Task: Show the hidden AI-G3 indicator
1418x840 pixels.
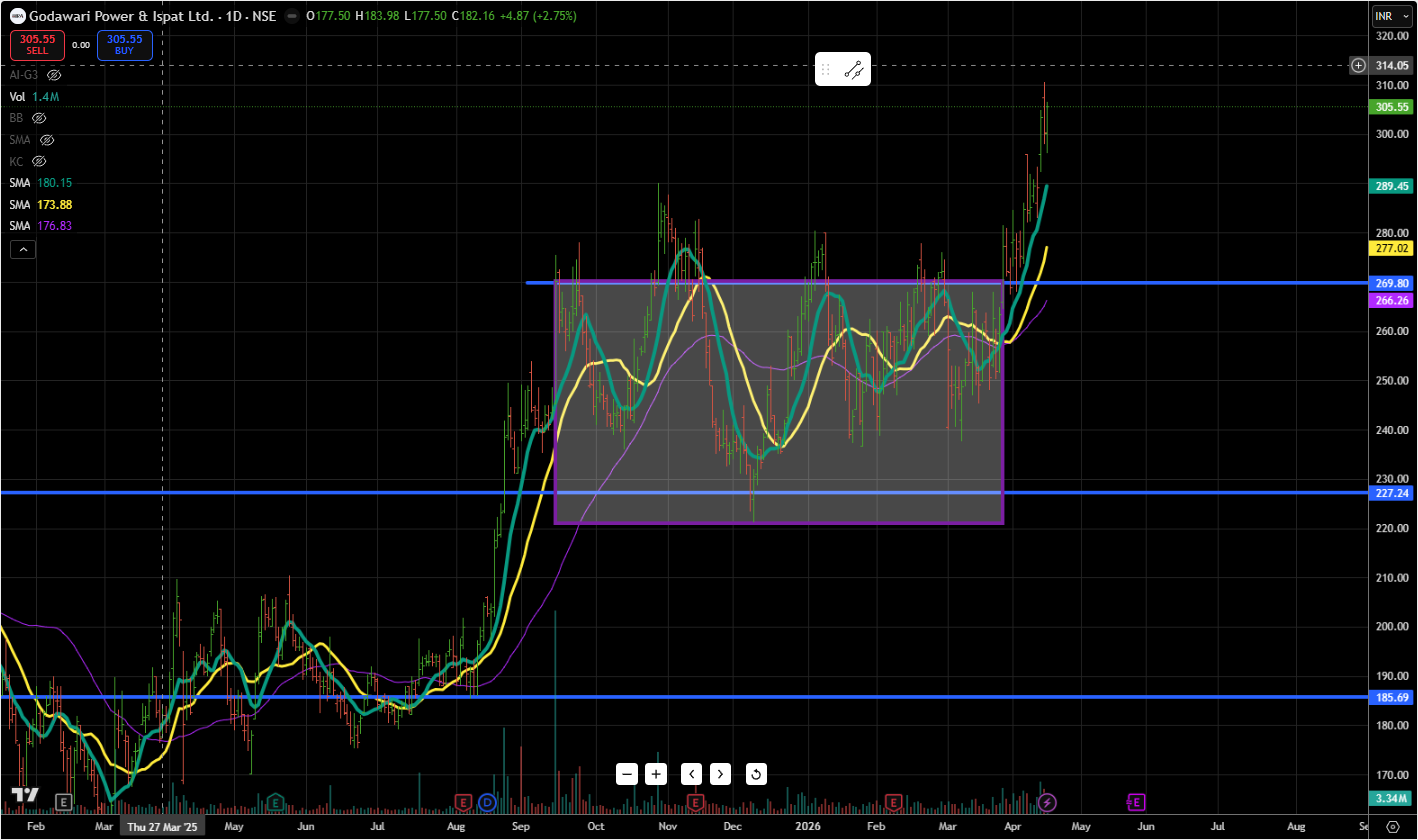Action: (x=55, y=75)
